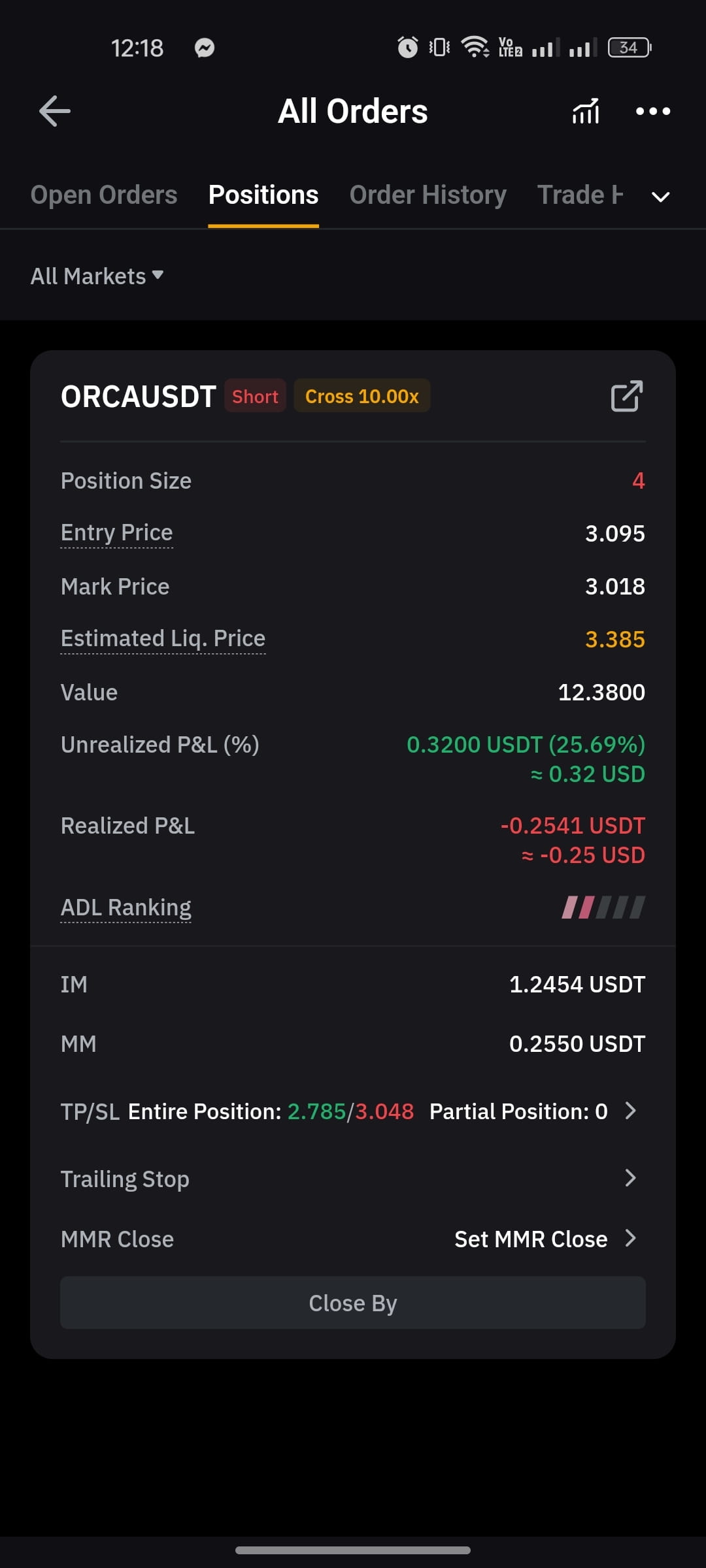Open the three-dot more menu
This screenshot has width=706, height=1568.
click(653, 111)
